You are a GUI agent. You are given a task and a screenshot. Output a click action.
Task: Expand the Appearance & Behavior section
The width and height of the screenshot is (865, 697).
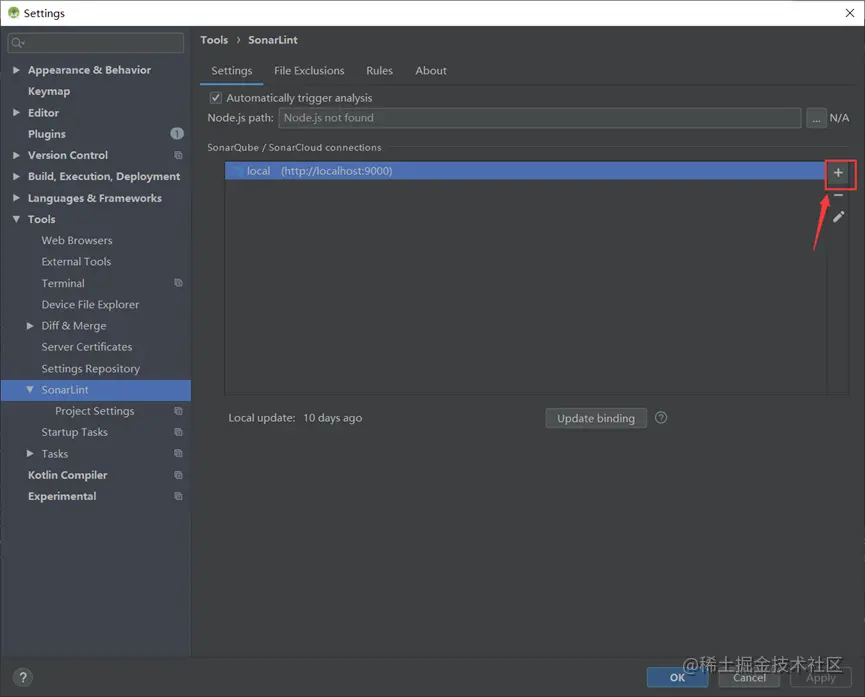point(14,69)
